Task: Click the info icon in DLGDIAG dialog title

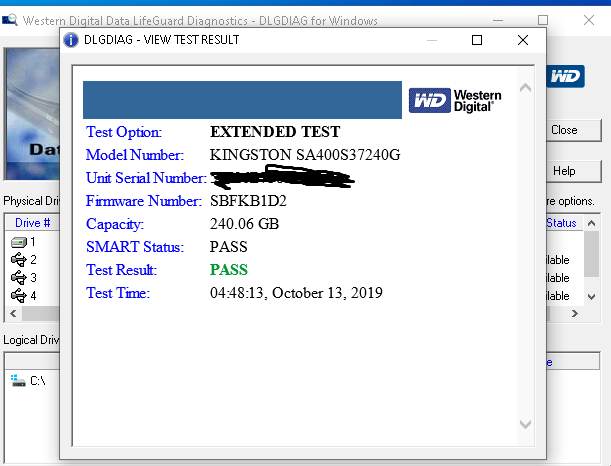Action: [71, 40]
